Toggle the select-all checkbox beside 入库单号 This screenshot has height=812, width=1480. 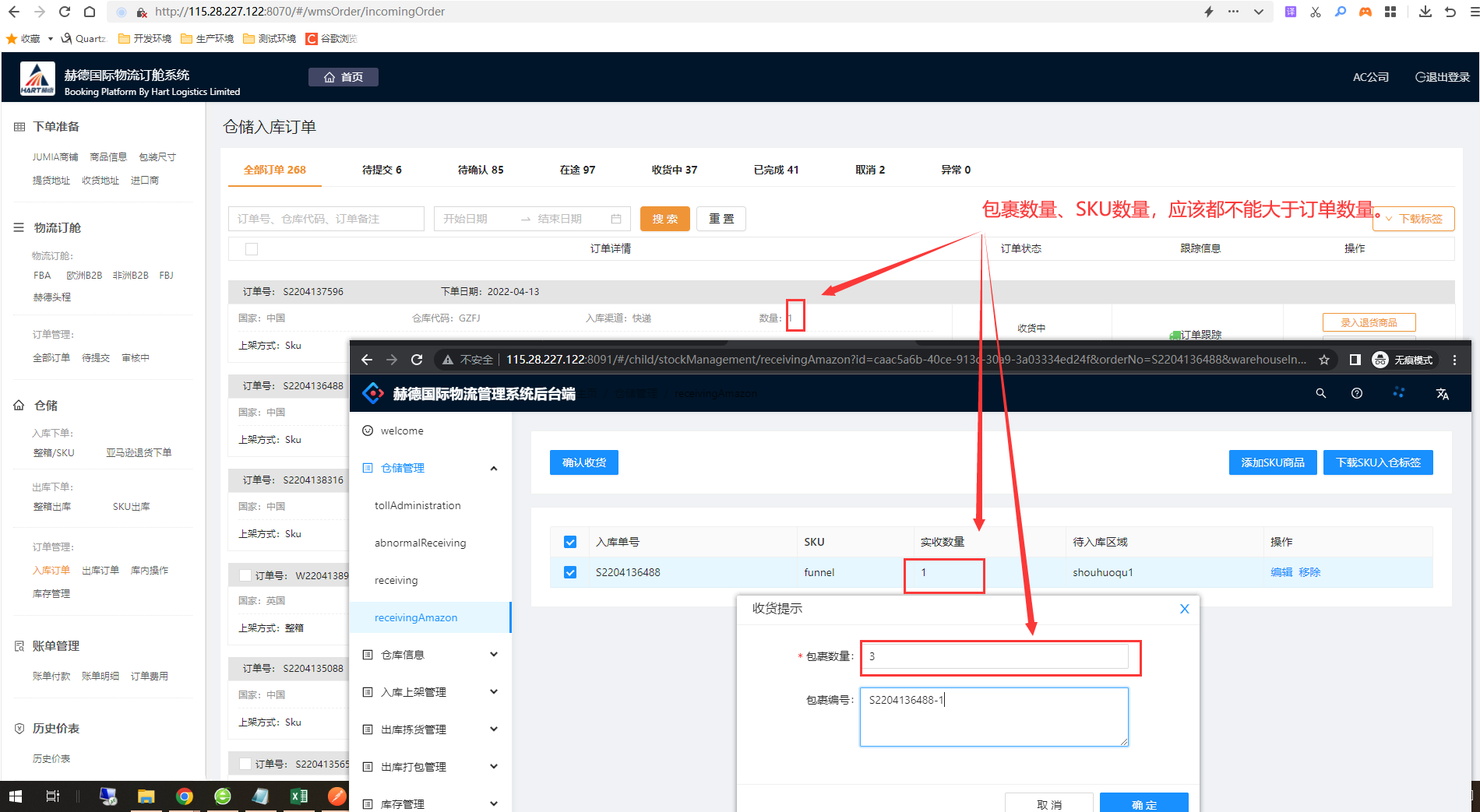[570, 542]
